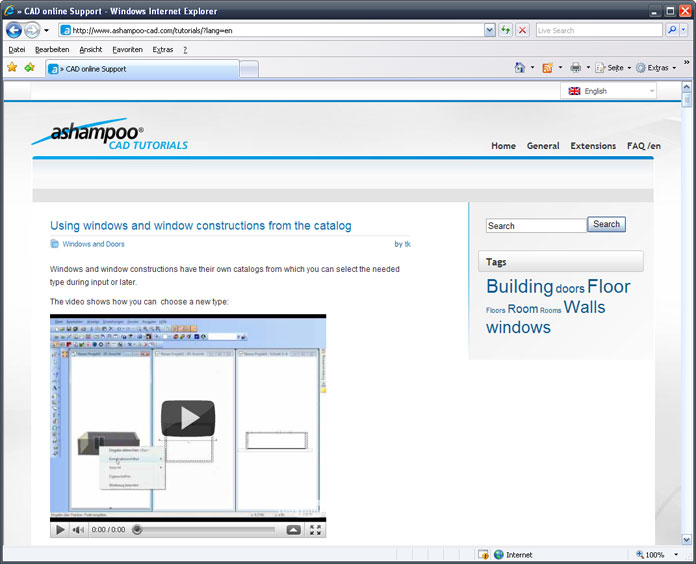The image size is (696, 564).
Task: Click the Refresh page icon
Action: point(506,30)
